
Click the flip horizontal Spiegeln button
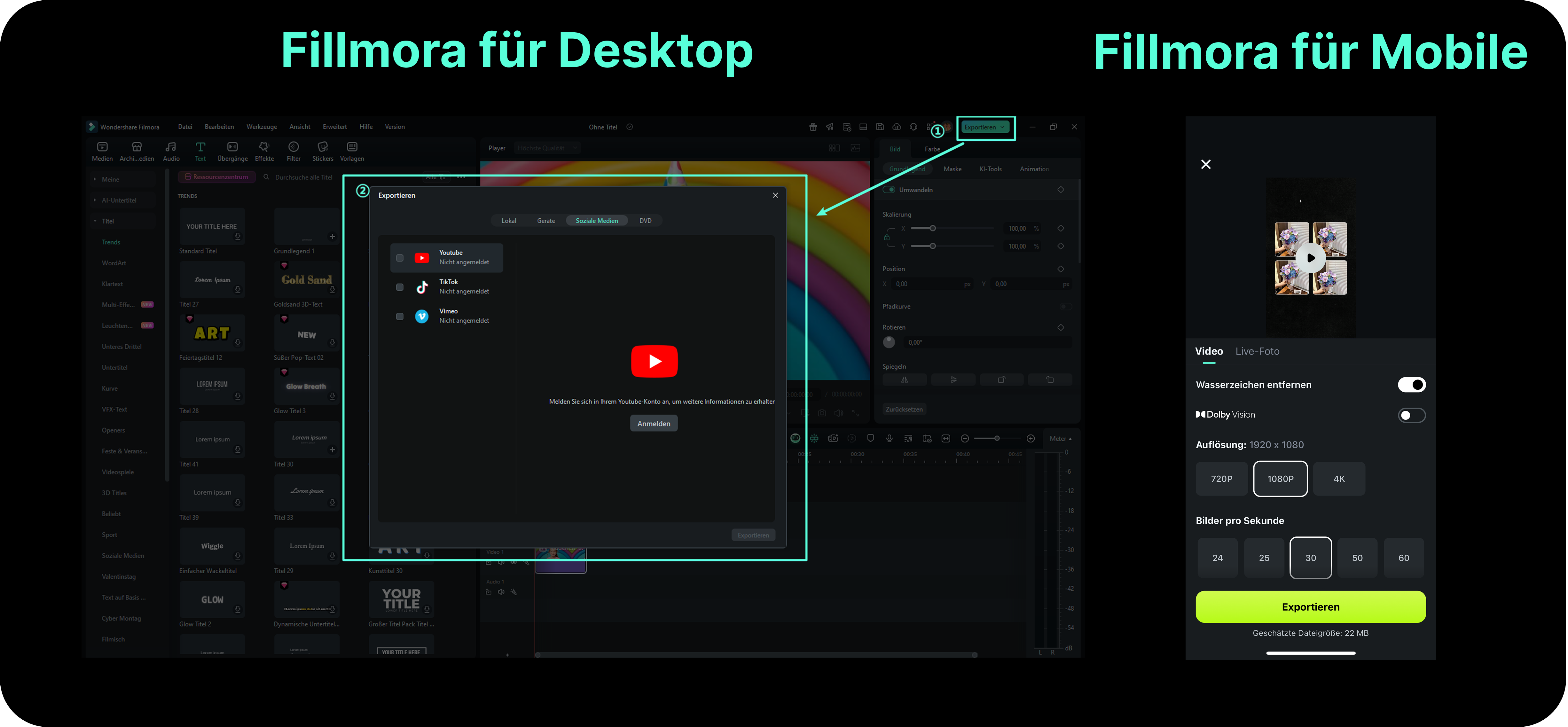pyautogui.click(x=905, y=380)
